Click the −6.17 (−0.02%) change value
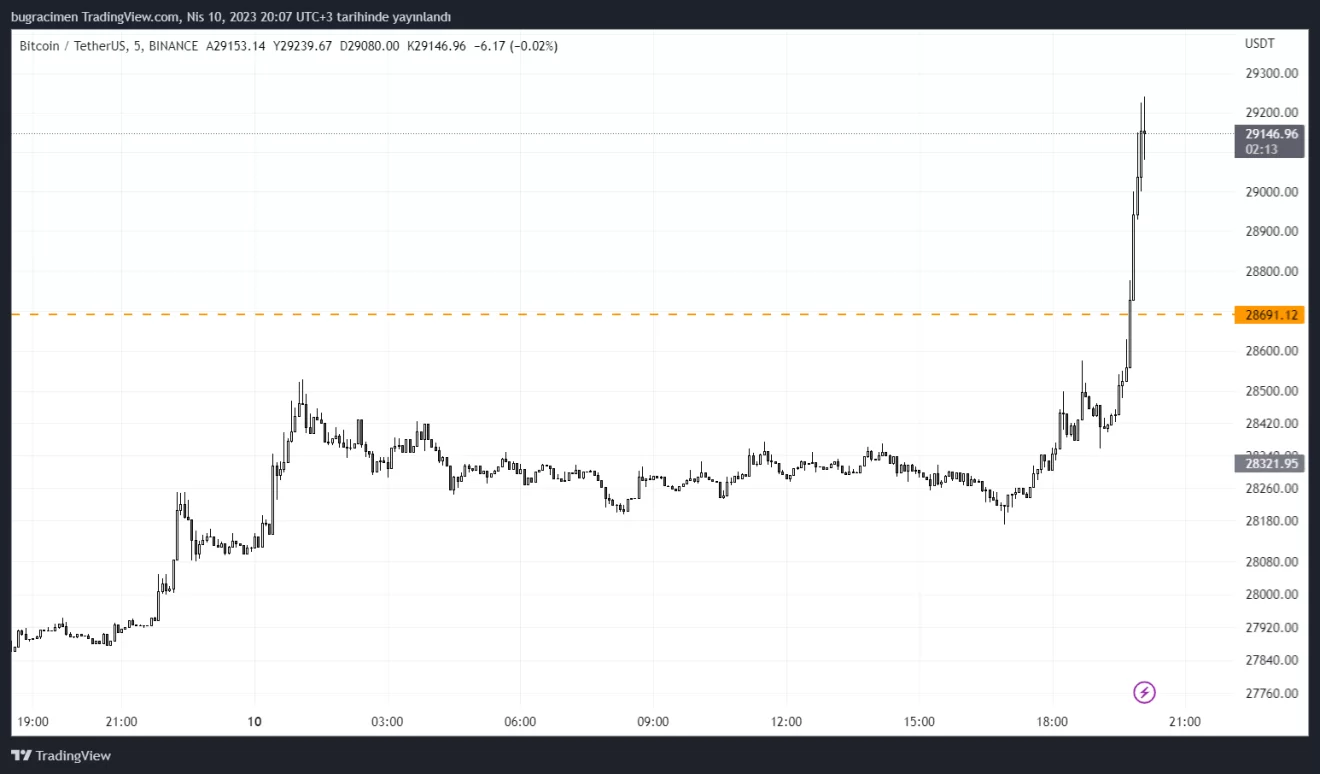 [x=515, y=46]
